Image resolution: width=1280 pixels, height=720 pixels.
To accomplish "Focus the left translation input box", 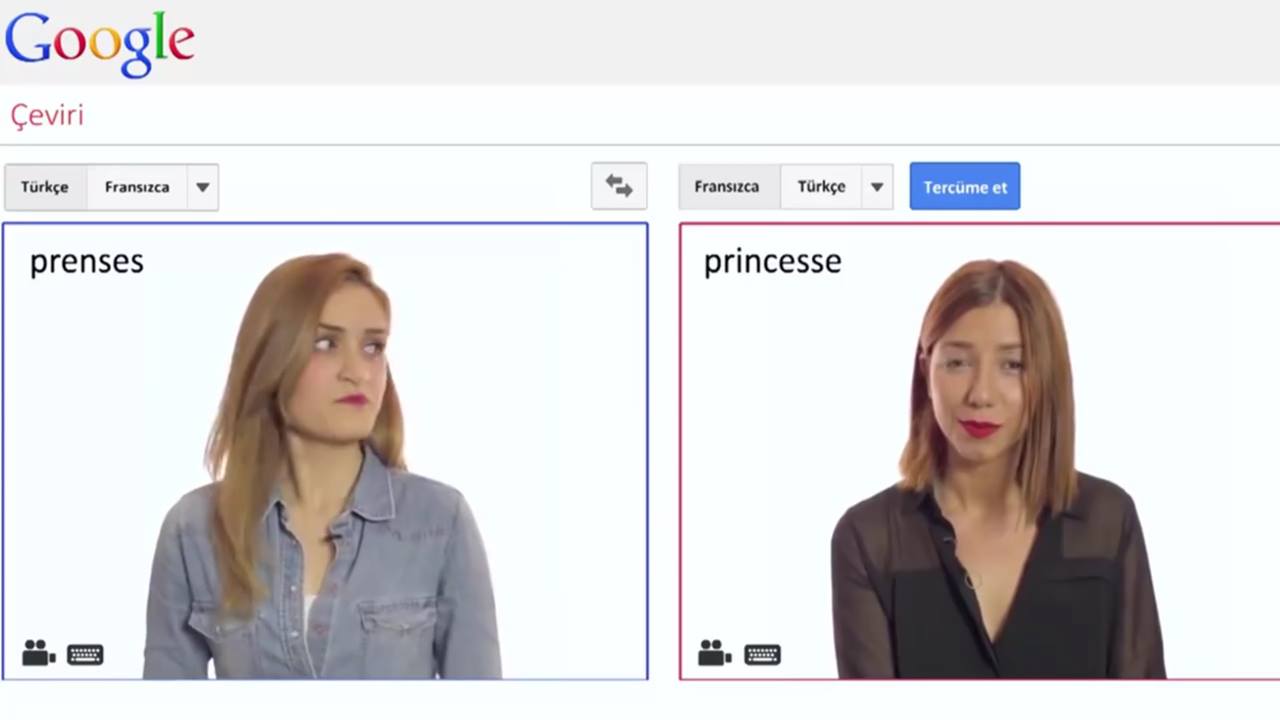I will 325,451.
